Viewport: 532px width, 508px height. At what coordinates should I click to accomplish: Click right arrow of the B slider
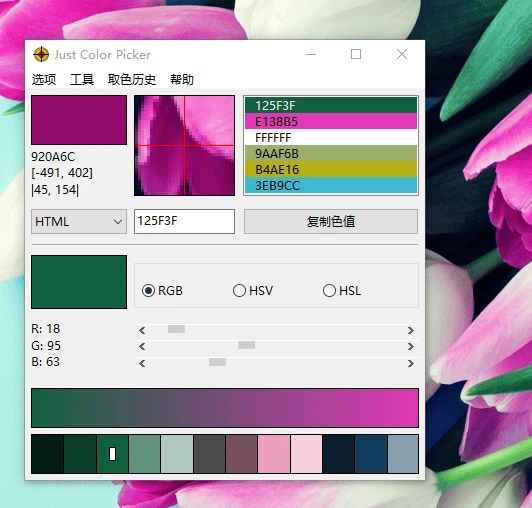[411, 363]
